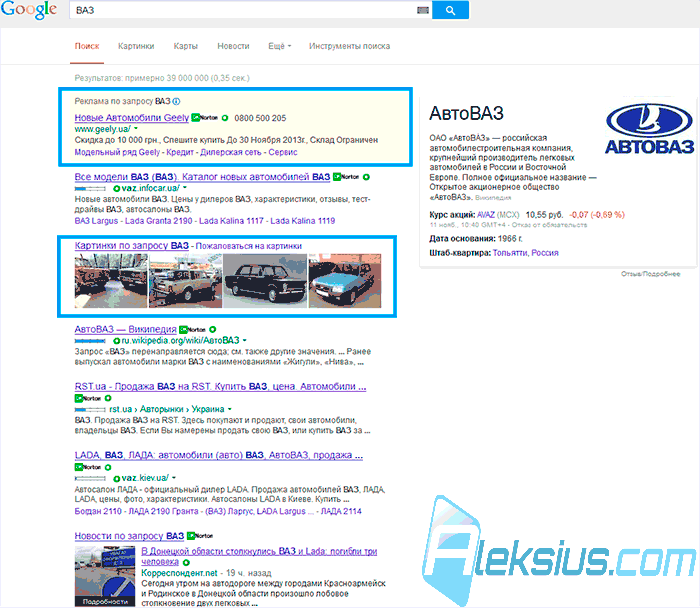Viewport: 700px width, 608px height.
Task: Click into the search field containing ВАЗ
Action: [243, 10]
